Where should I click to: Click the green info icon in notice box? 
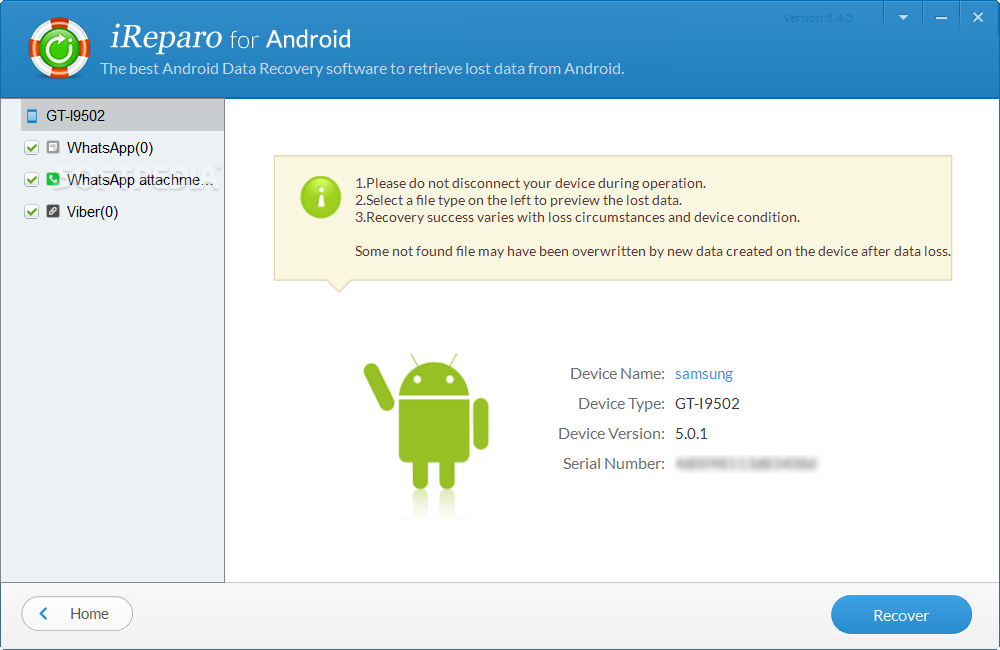coord(320,197)
